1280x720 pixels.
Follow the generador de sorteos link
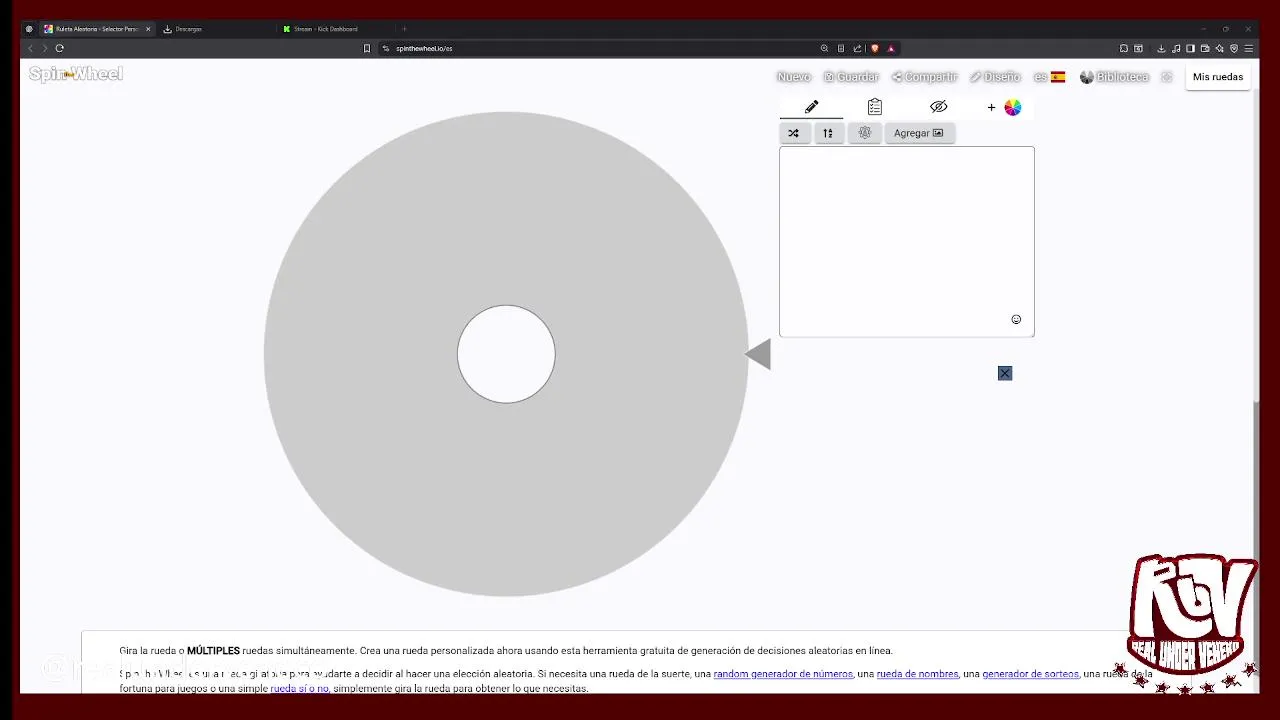point(1030,674)
